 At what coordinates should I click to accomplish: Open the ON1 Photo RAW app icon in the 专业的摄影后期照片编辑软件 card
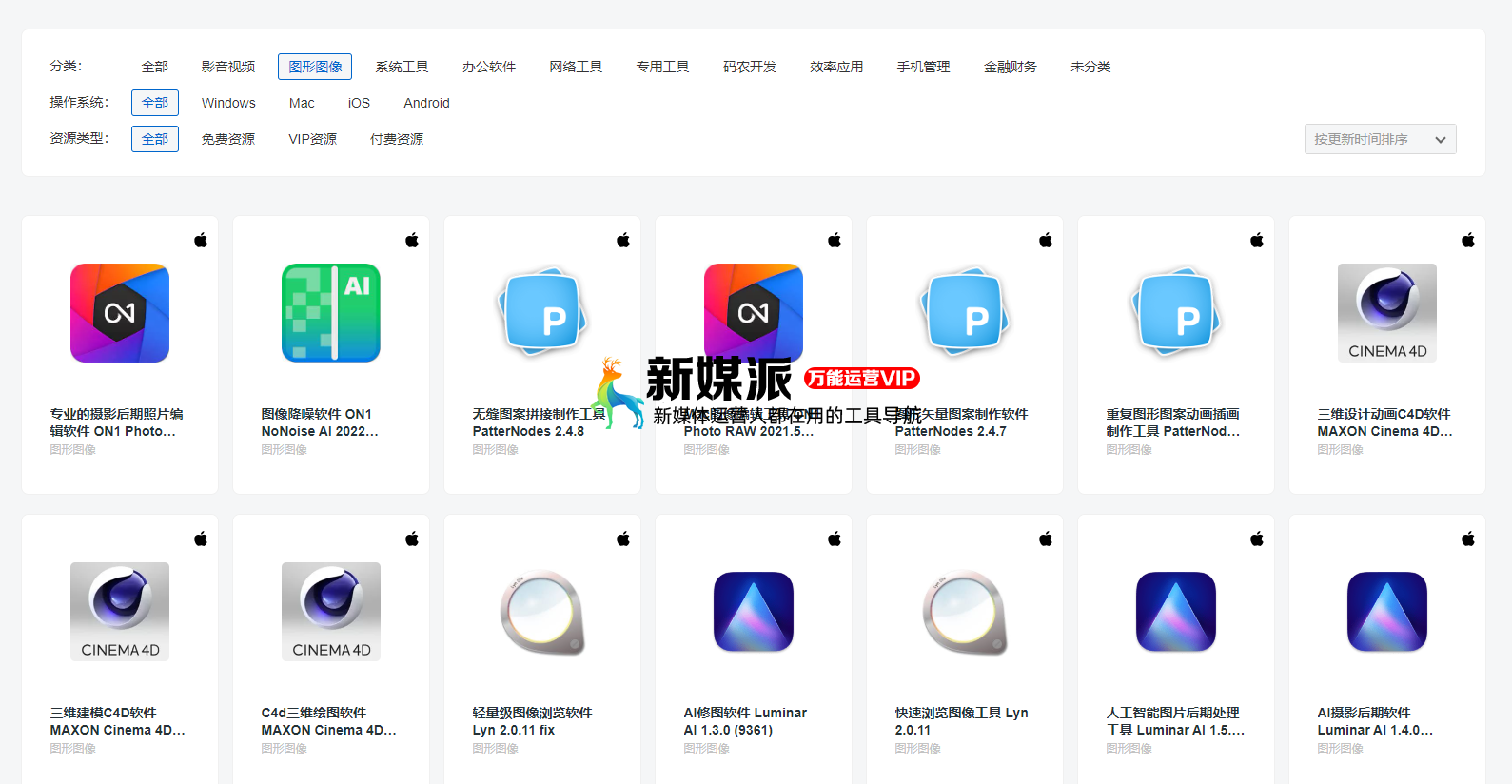[120, 313]
